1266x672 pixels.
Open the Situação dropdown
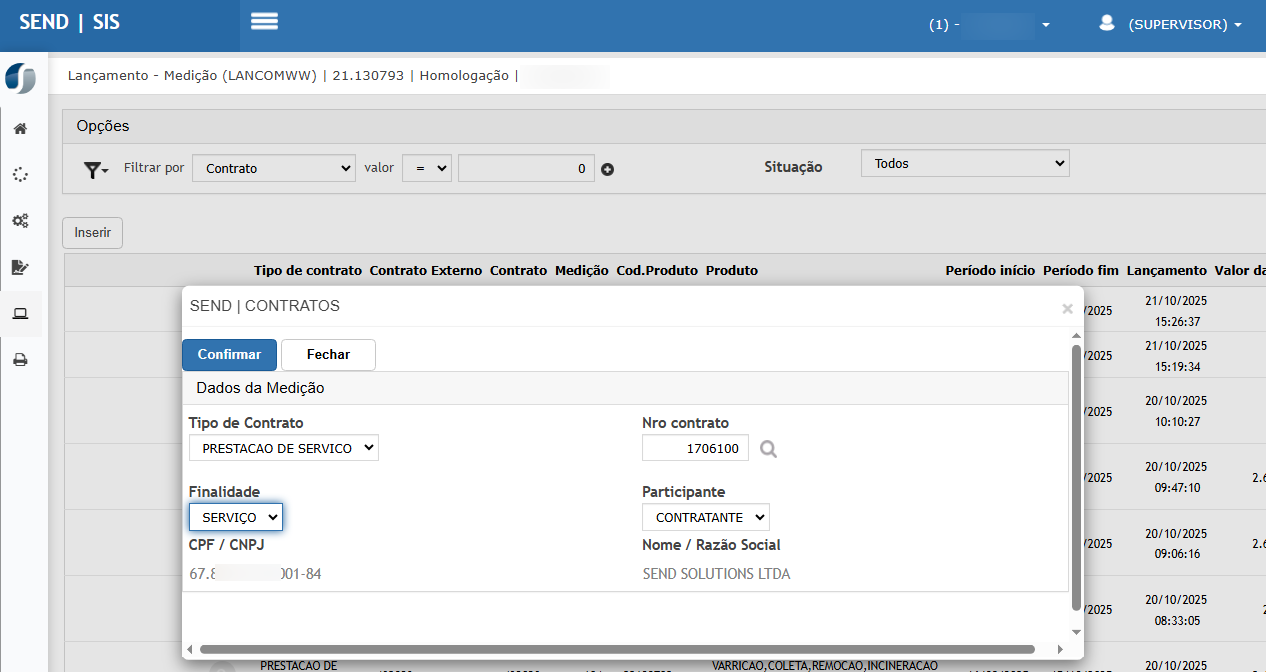(x=964, y=163)
